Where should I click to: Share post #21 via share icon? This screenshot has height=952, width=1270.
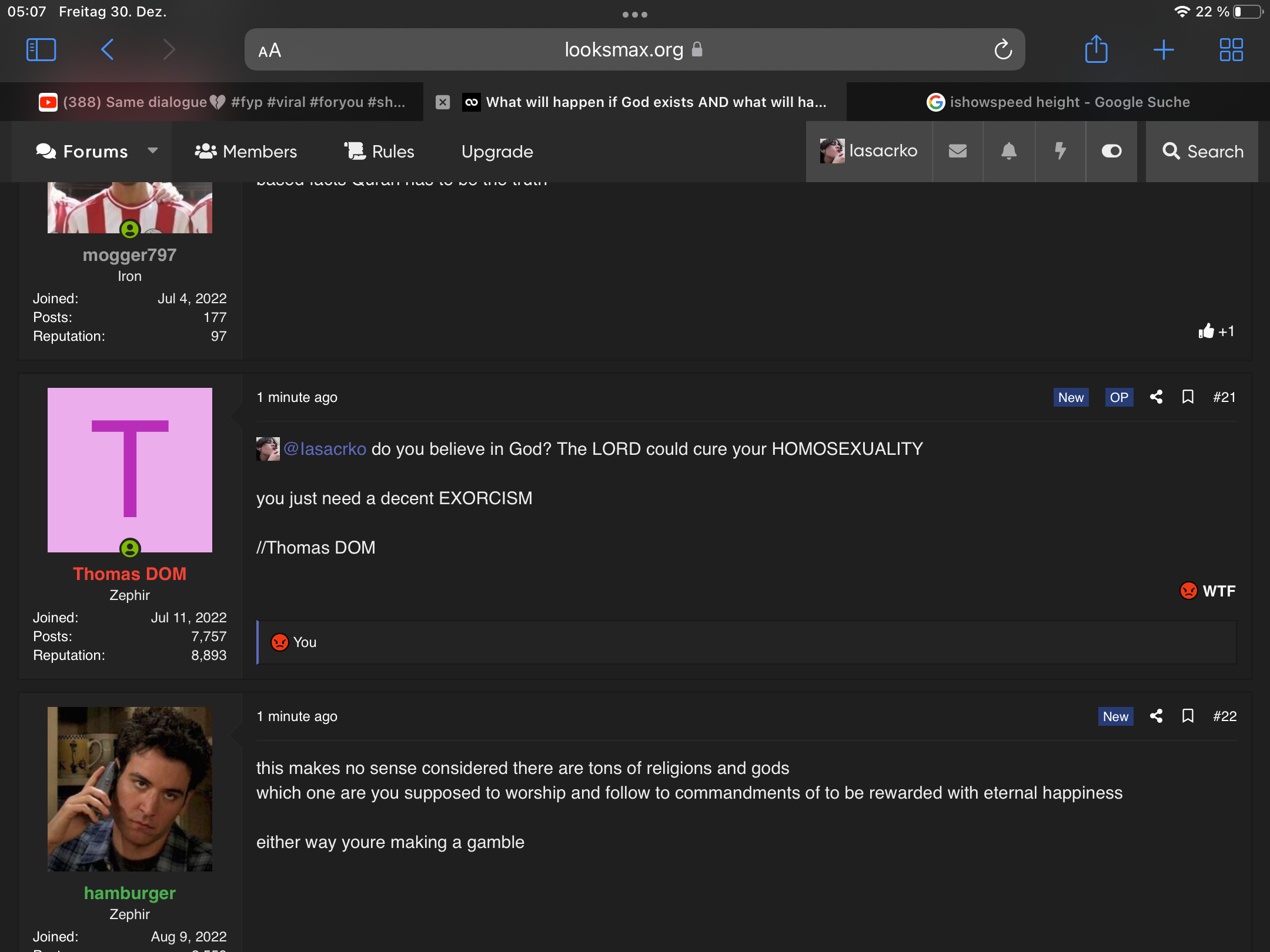pyautogui.click(x=1156, y=397)
